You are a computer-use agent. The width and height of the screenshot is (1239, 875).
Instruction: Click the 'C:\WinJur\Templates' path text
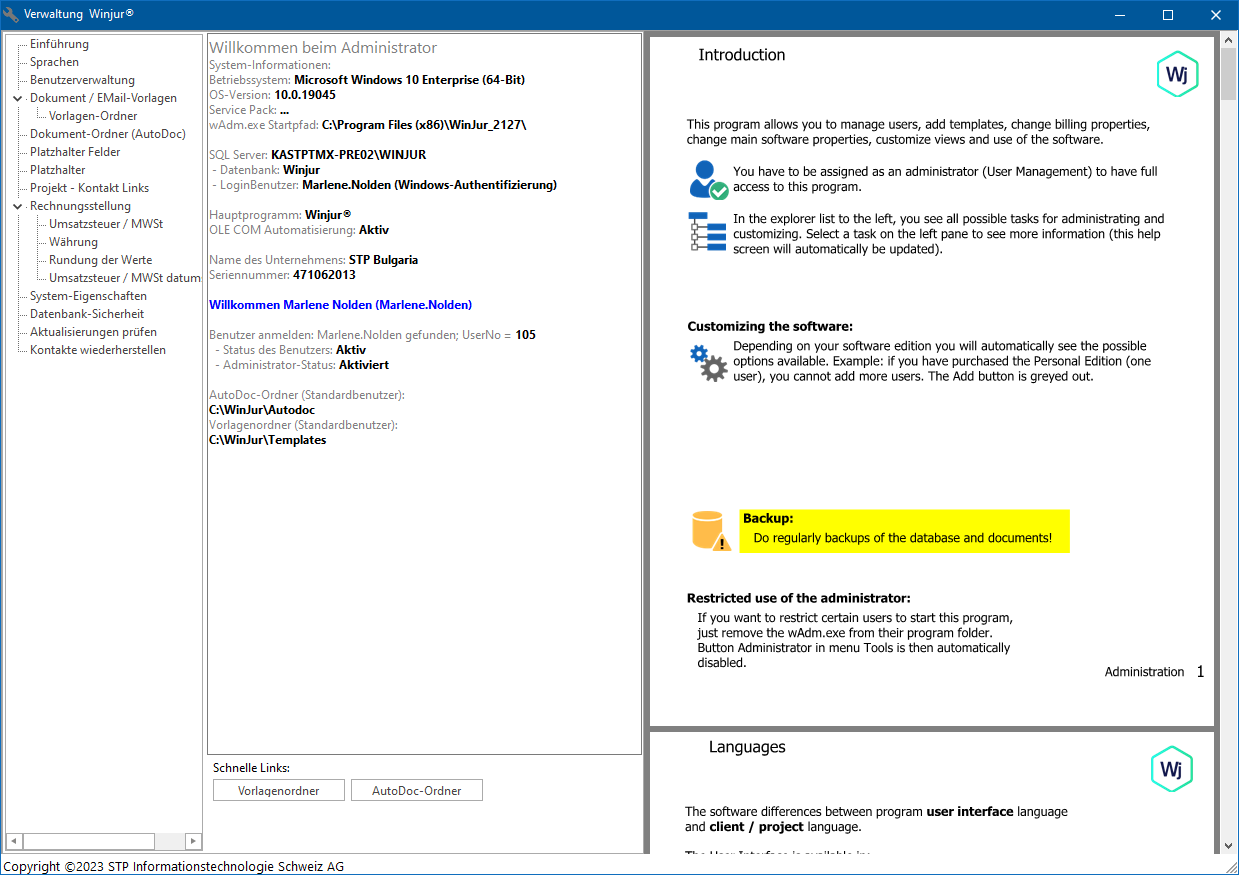coord(267,440)
